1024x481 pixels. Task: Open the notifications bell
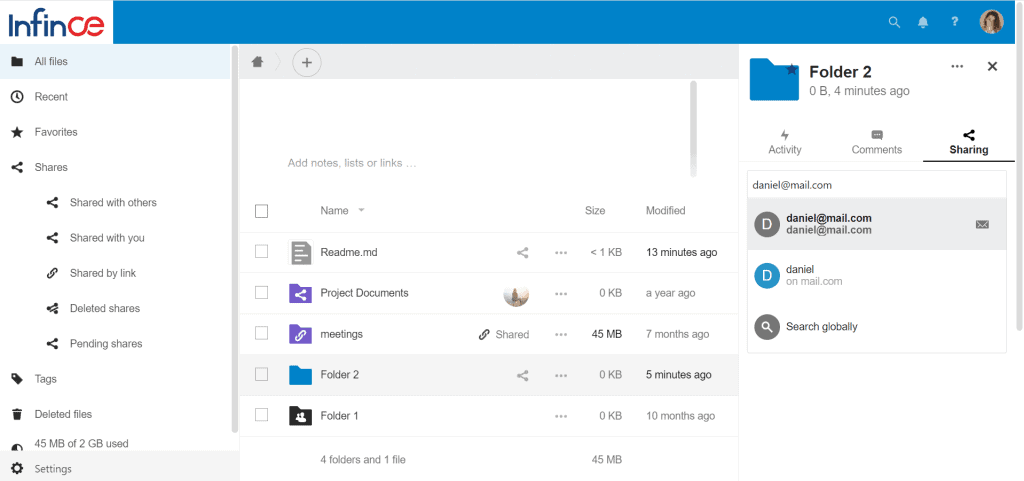[923, 22]
